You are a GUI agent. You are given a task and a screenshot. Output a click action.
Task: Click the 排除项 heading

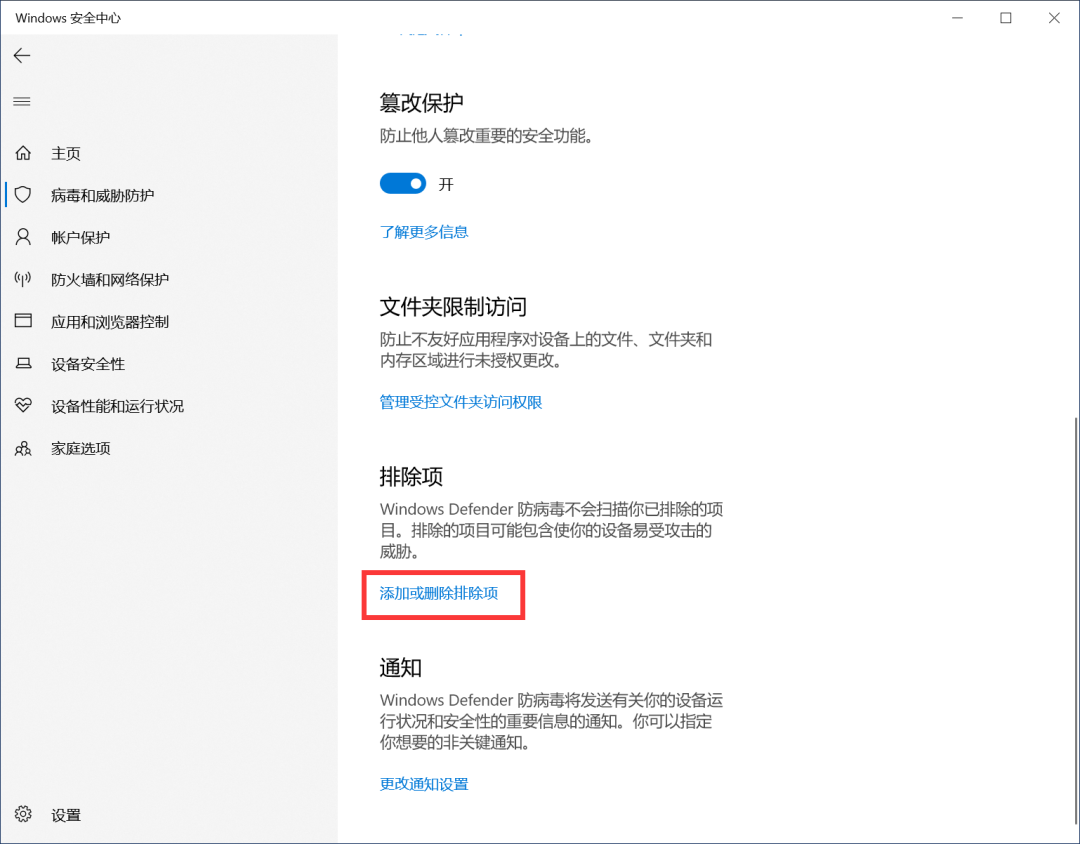click(411, 476)
